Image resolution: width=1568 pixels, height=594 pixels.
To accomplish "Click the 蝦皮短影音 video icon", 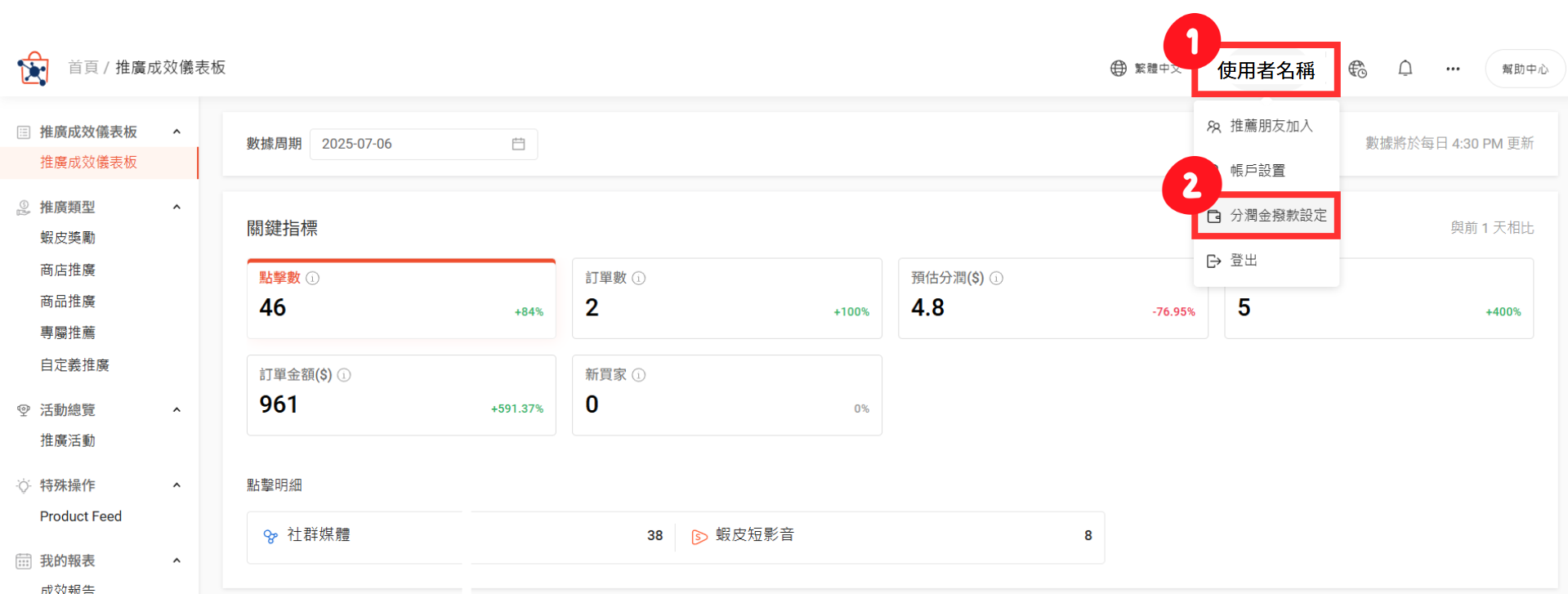I will tap(699, 536).
